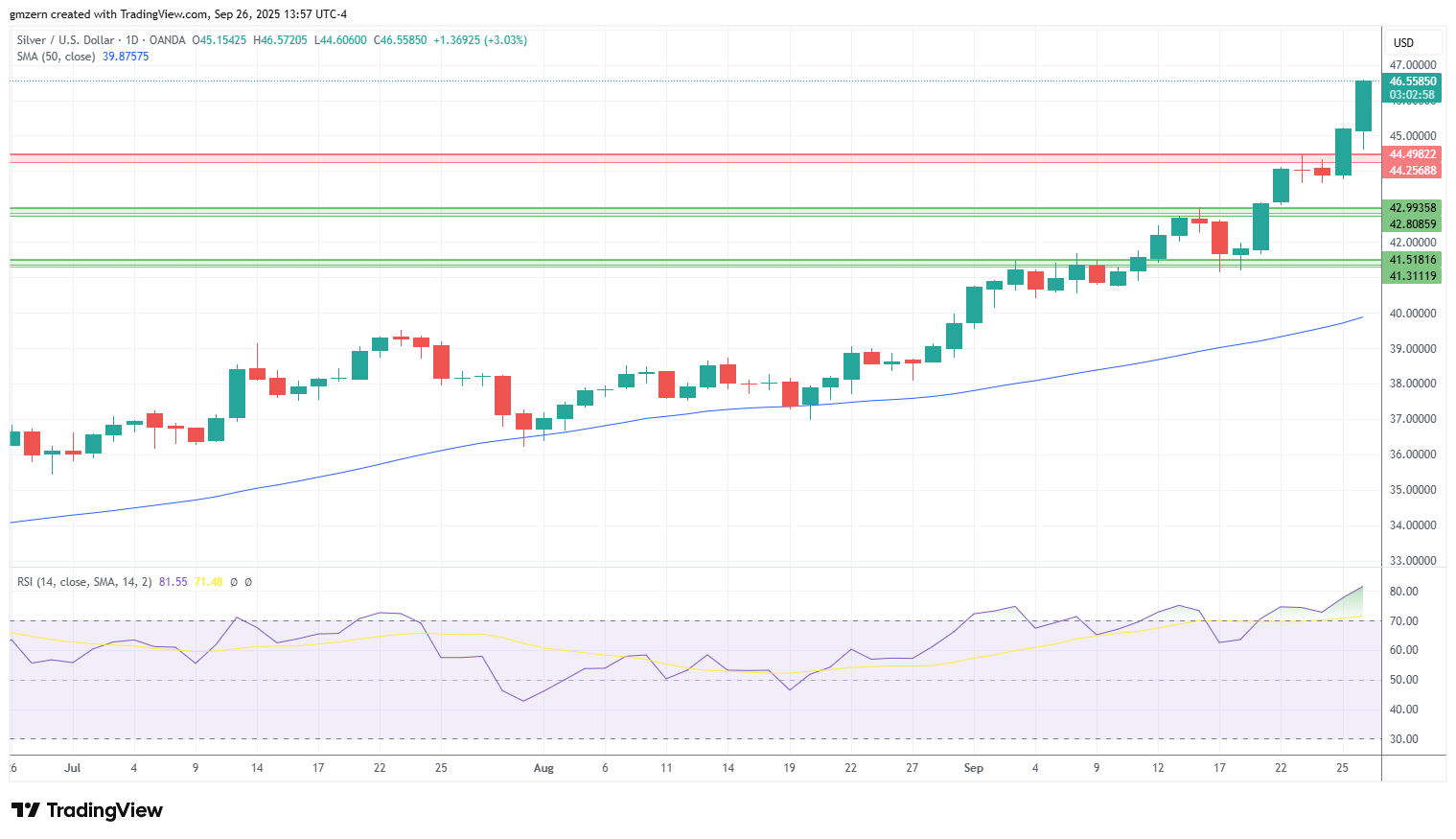1456x839 pixels.
Task: Click the RSI (14, close, SMA, 14, 2) legend
Action: coord(84,582)
